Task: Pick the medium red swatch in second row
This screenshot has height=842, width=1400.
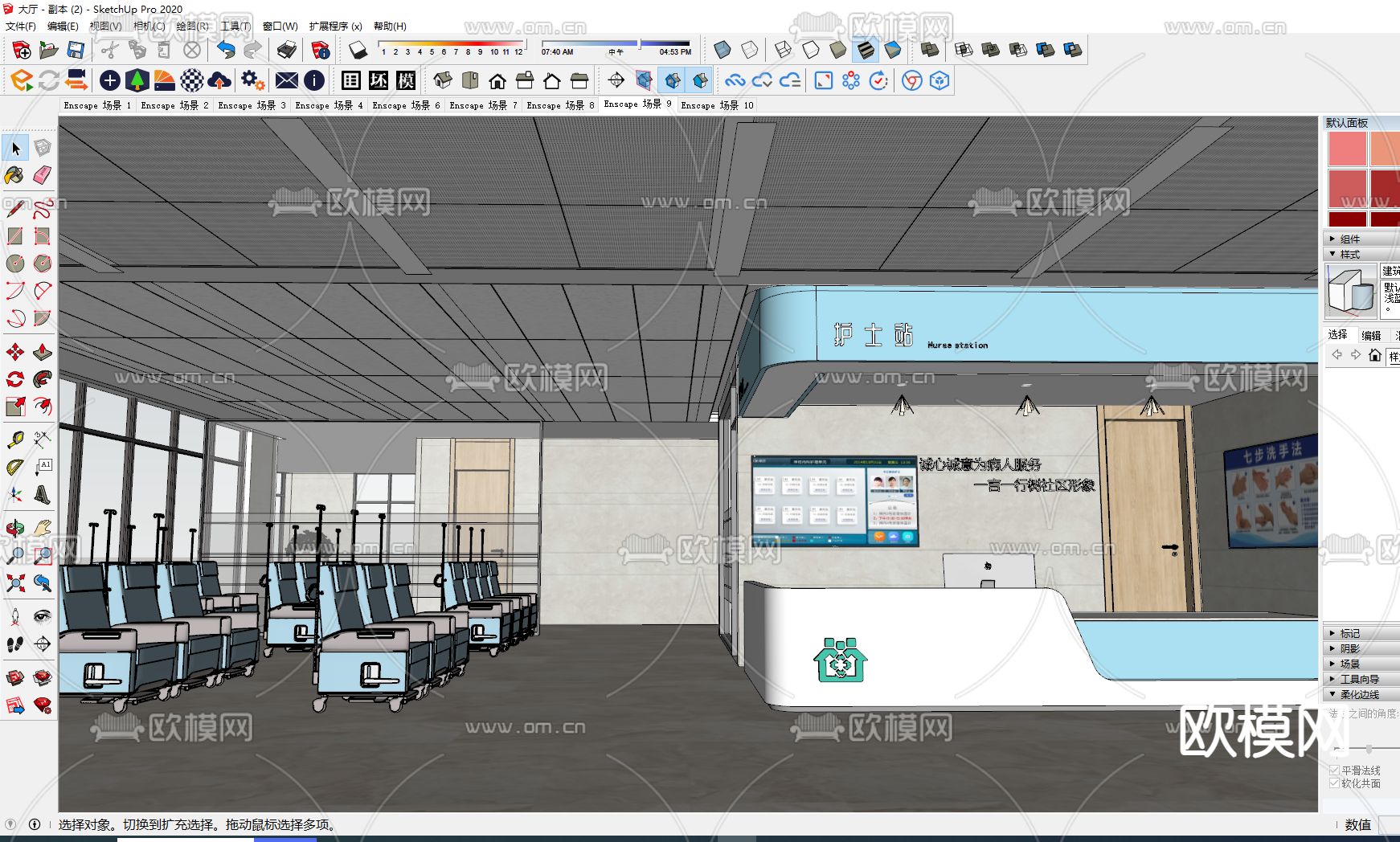Action: point(1347,189)
